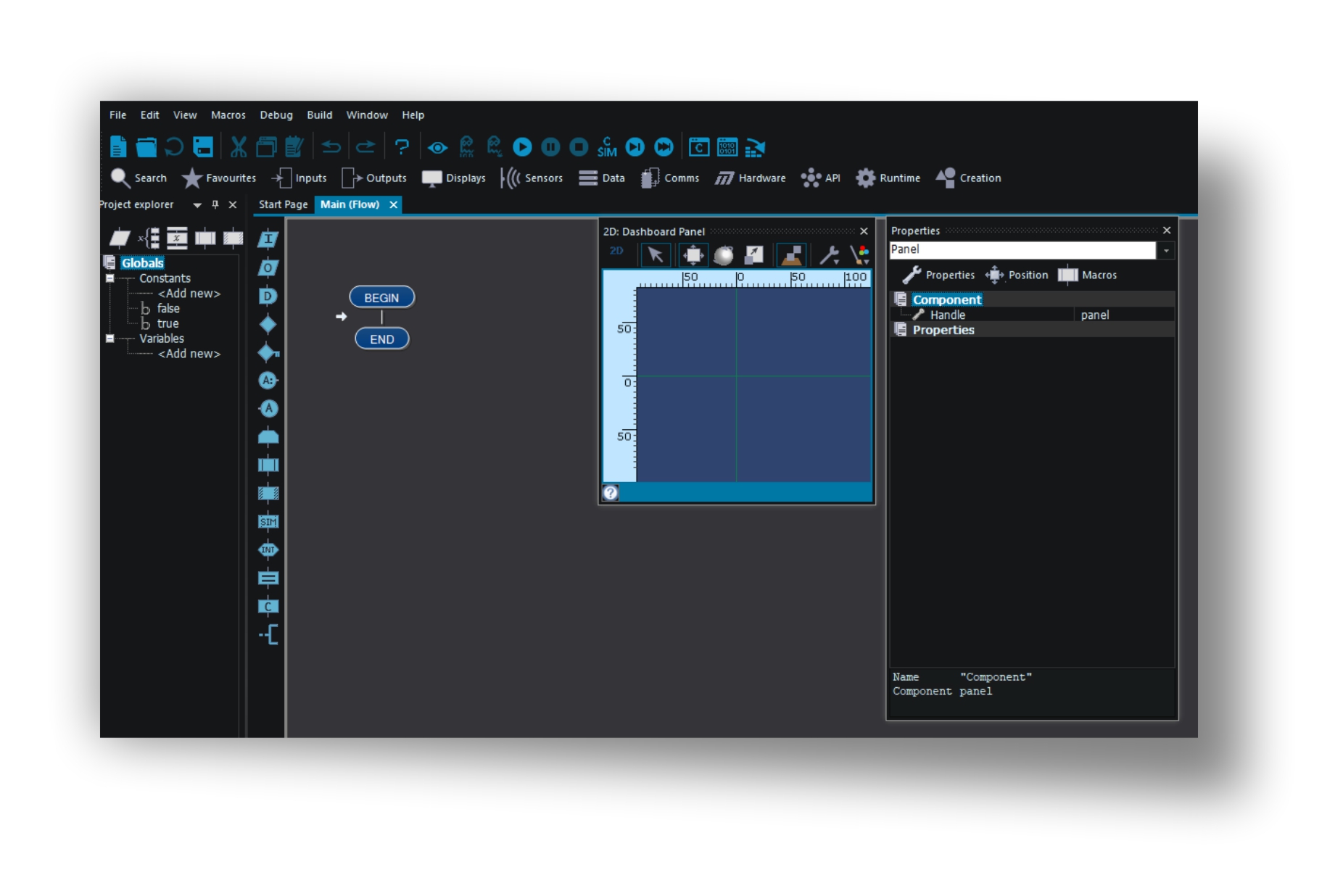Image resolution: width=1343 pixels, height=896 pixels.
Task: Click the New file icon
Action: pyautogui.click(x=118, y=147)
